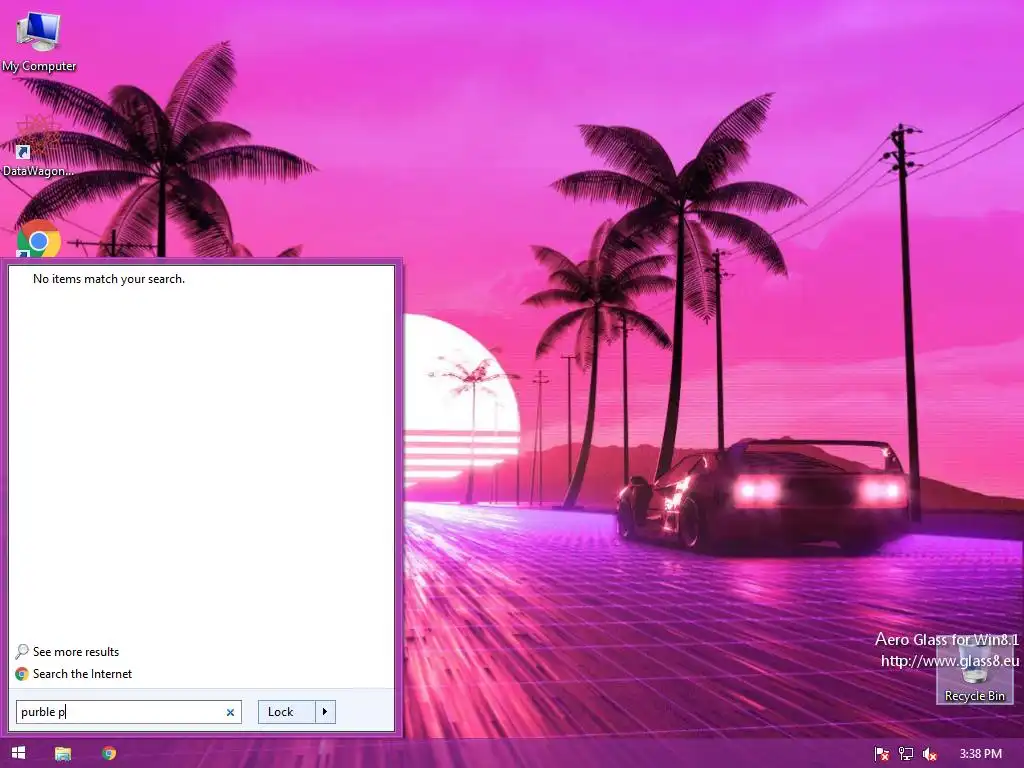Open the DataWagon desktop shortcut
Image resolution: width=1024 pixels, height=768 pixels.
pos(39,147)
